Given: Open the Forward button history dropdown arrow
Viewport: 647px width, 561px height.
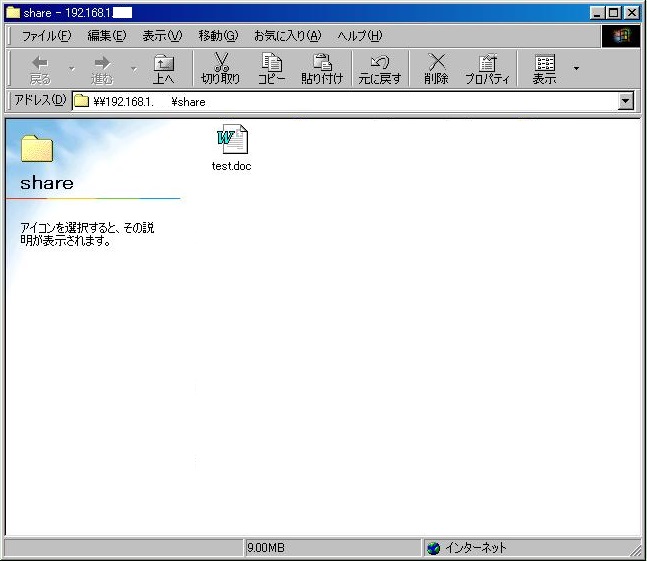Looking at the screenshot, I should coord(133,69).
